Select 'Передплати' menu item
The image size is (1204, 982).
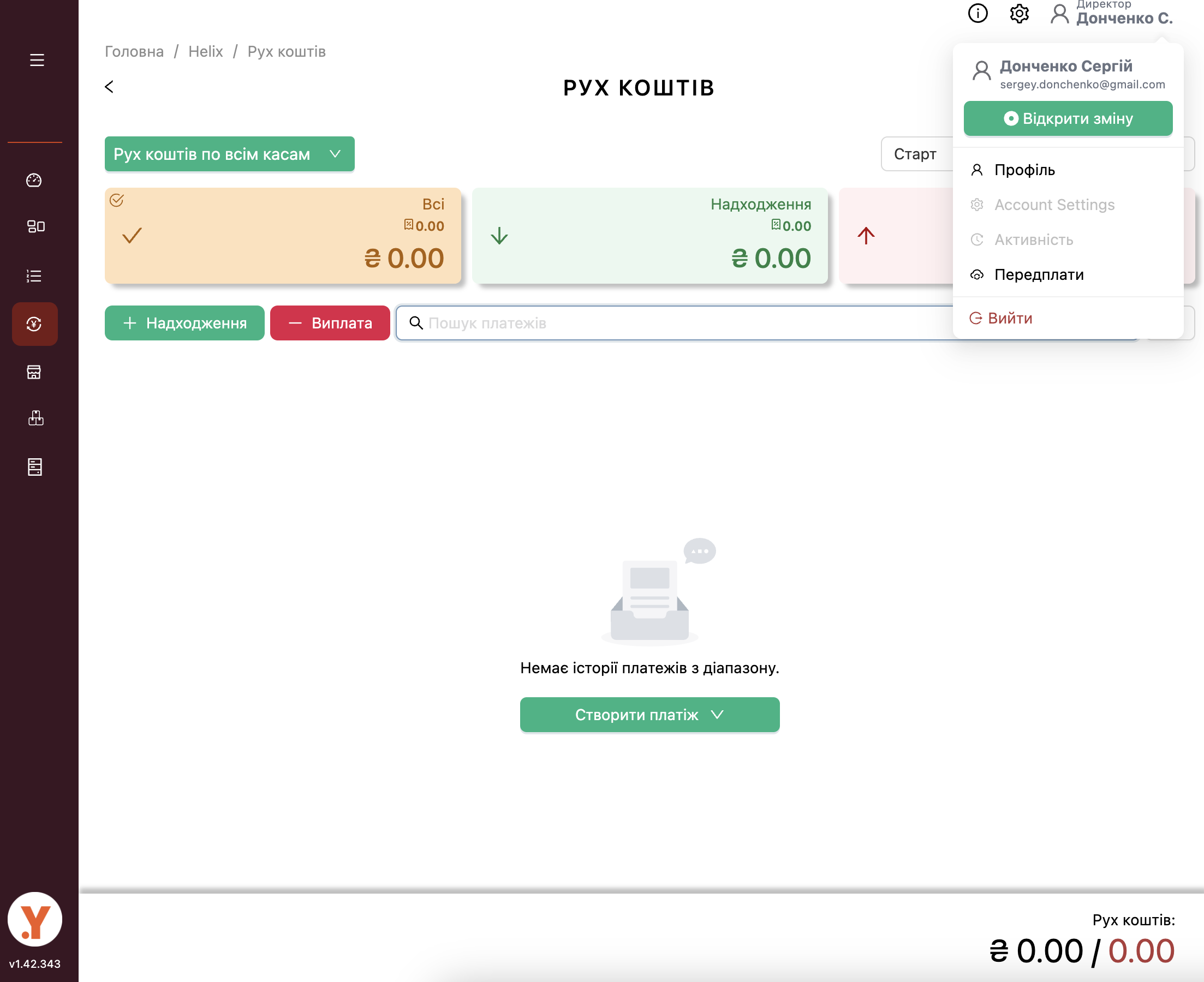(1039, 275)
